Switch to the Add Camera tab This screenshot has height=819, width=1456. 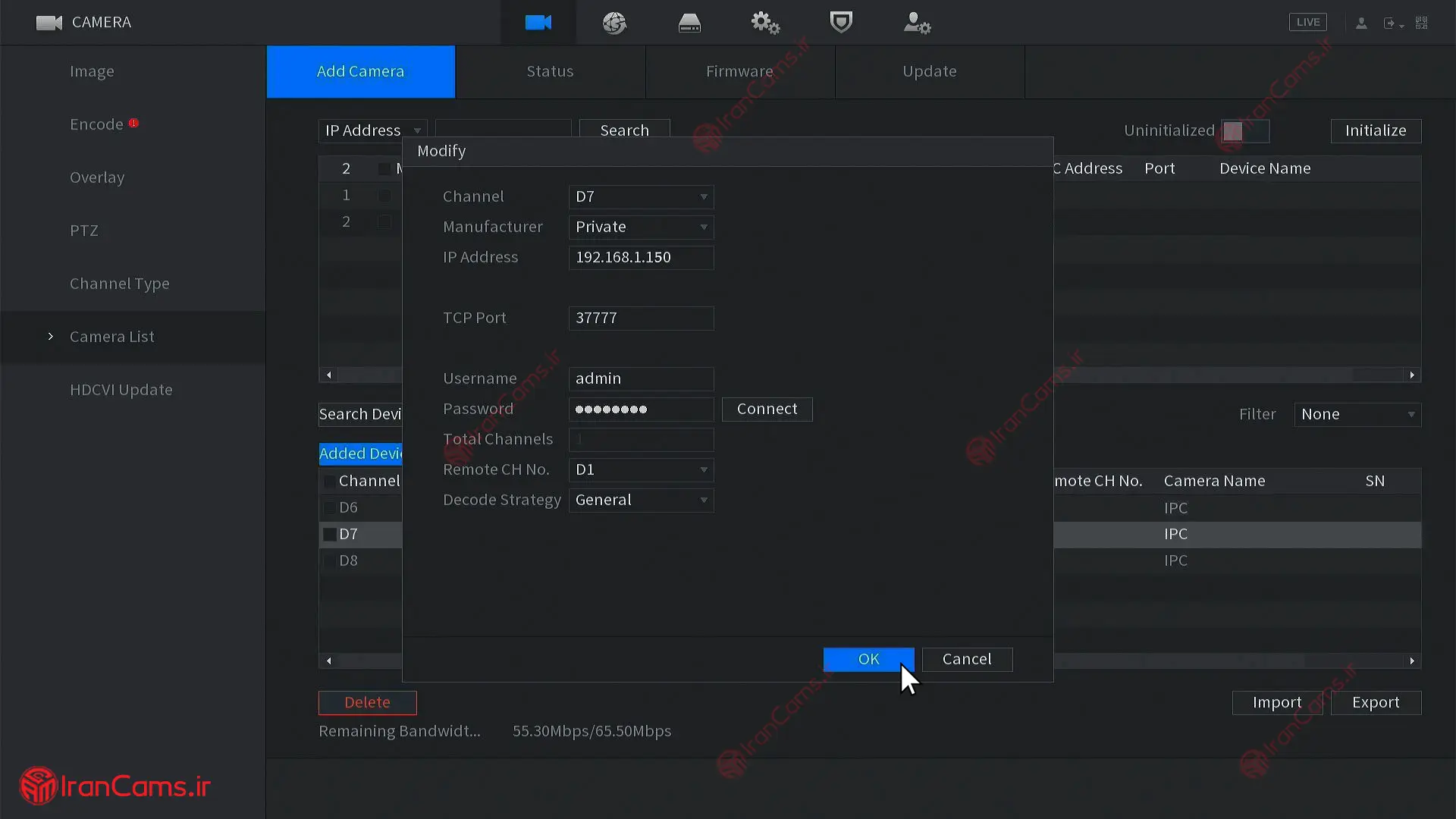[x=360, y=71]
